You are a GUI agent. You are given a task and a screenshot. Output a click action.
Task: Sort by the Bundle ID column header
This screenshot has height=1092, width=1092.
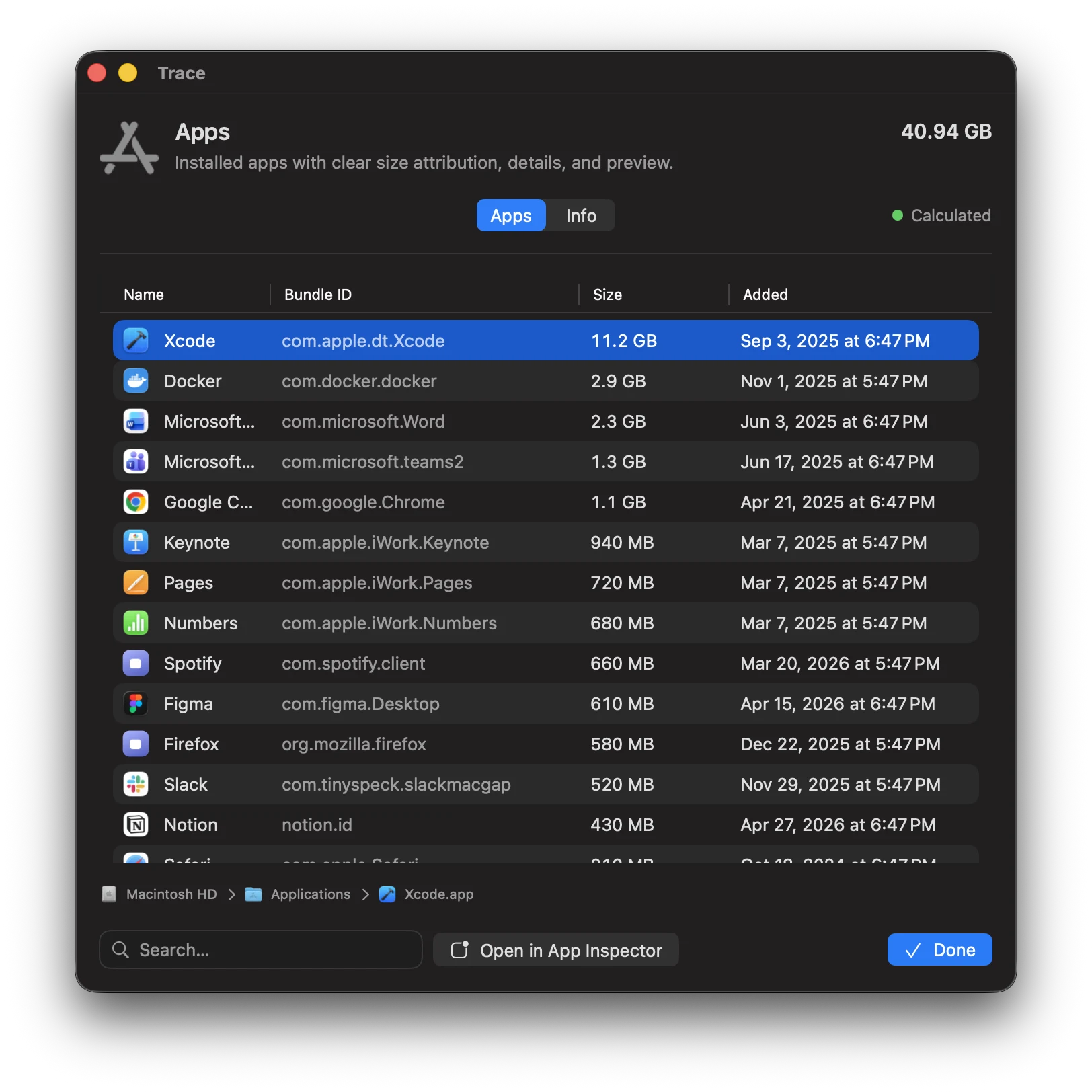point(318,295)
